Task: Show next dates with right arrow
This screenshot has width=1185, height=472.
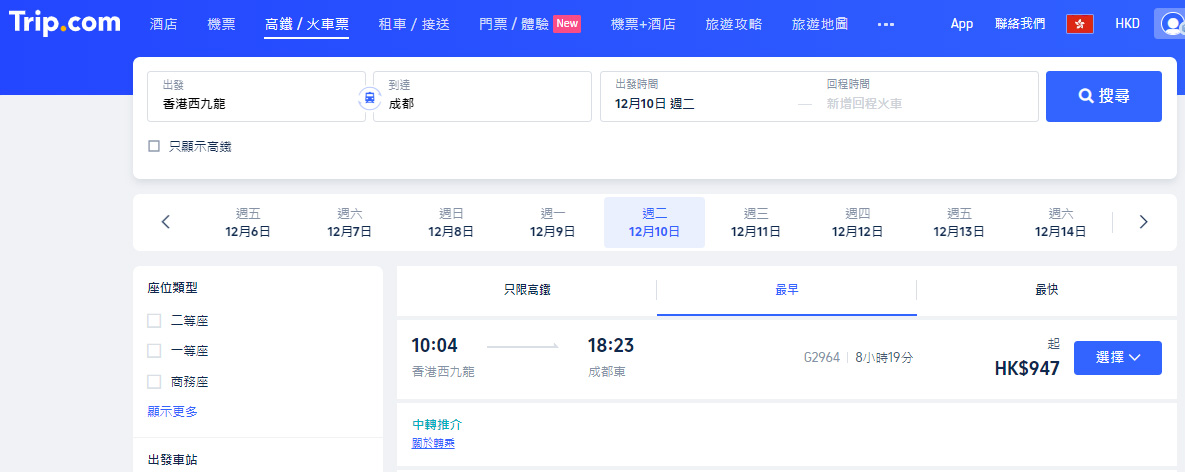Action: (x=1143, y=222)
